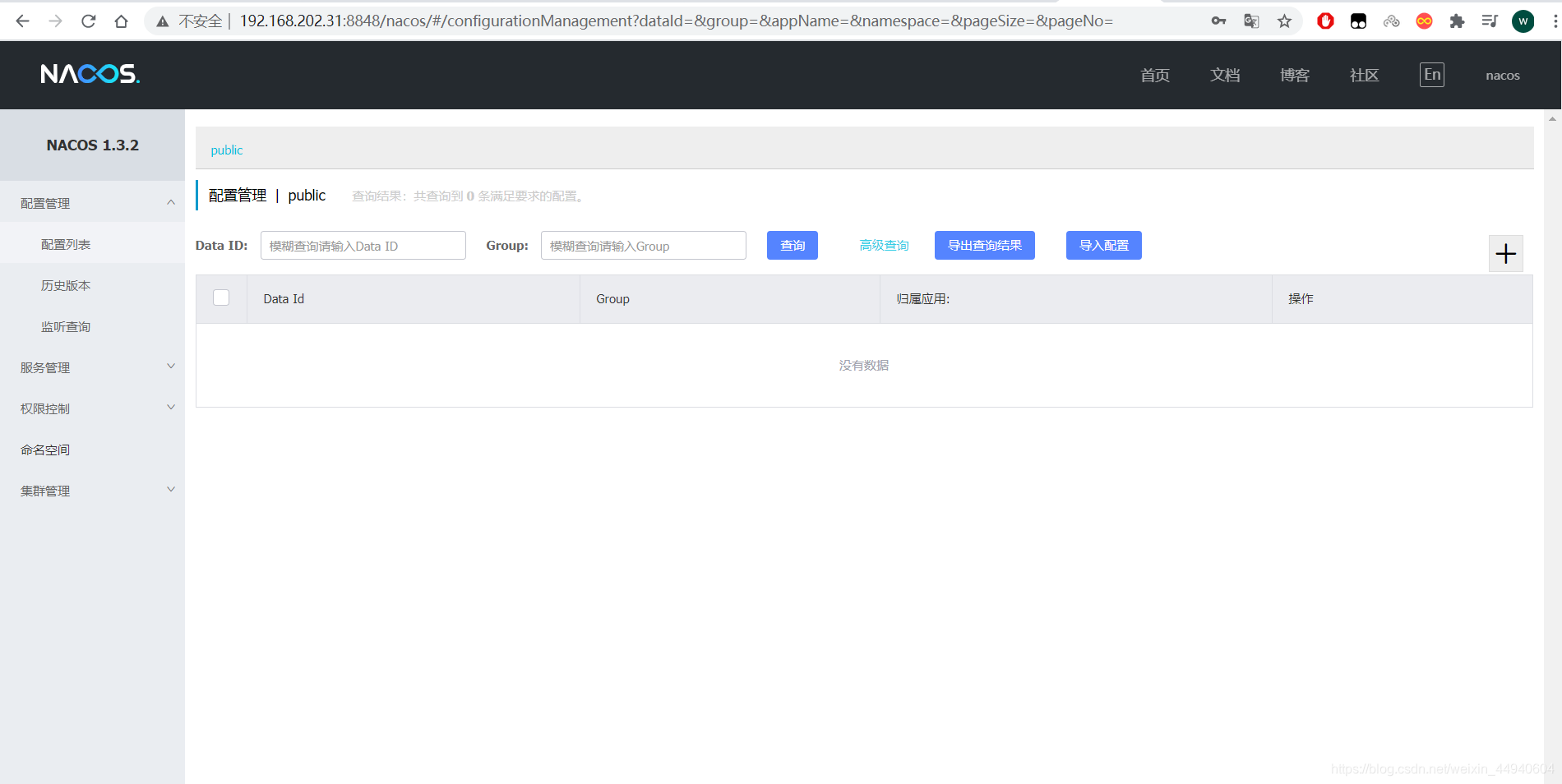Open the red ad-blocker extension icon
This screenshot has width=1562, height=784.
click(1325, 21)
